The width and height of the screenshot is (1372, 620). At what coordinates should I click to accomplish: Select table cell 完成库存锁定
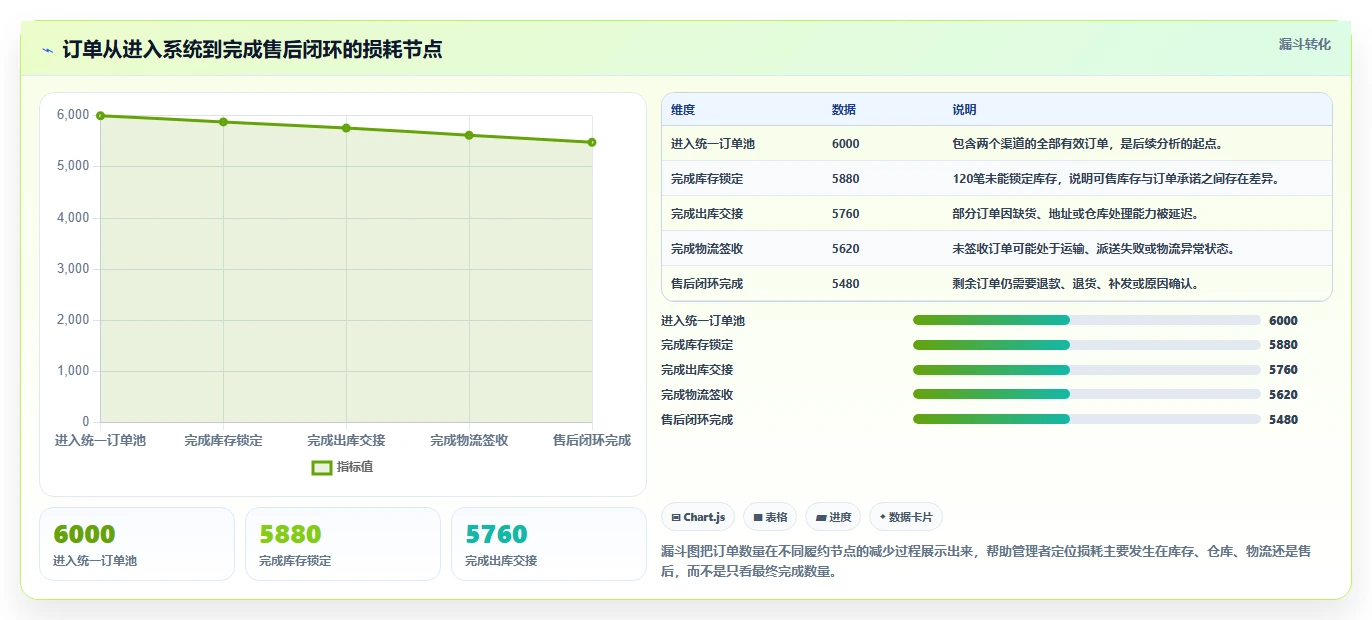pyautogui.click(x=707, y=179)
